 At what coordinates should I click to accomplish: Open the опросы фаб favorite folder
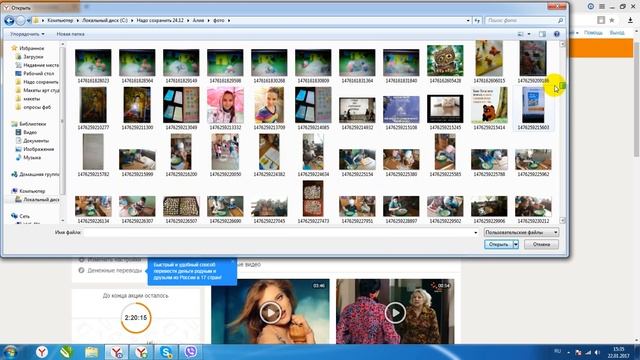[33, 107]
